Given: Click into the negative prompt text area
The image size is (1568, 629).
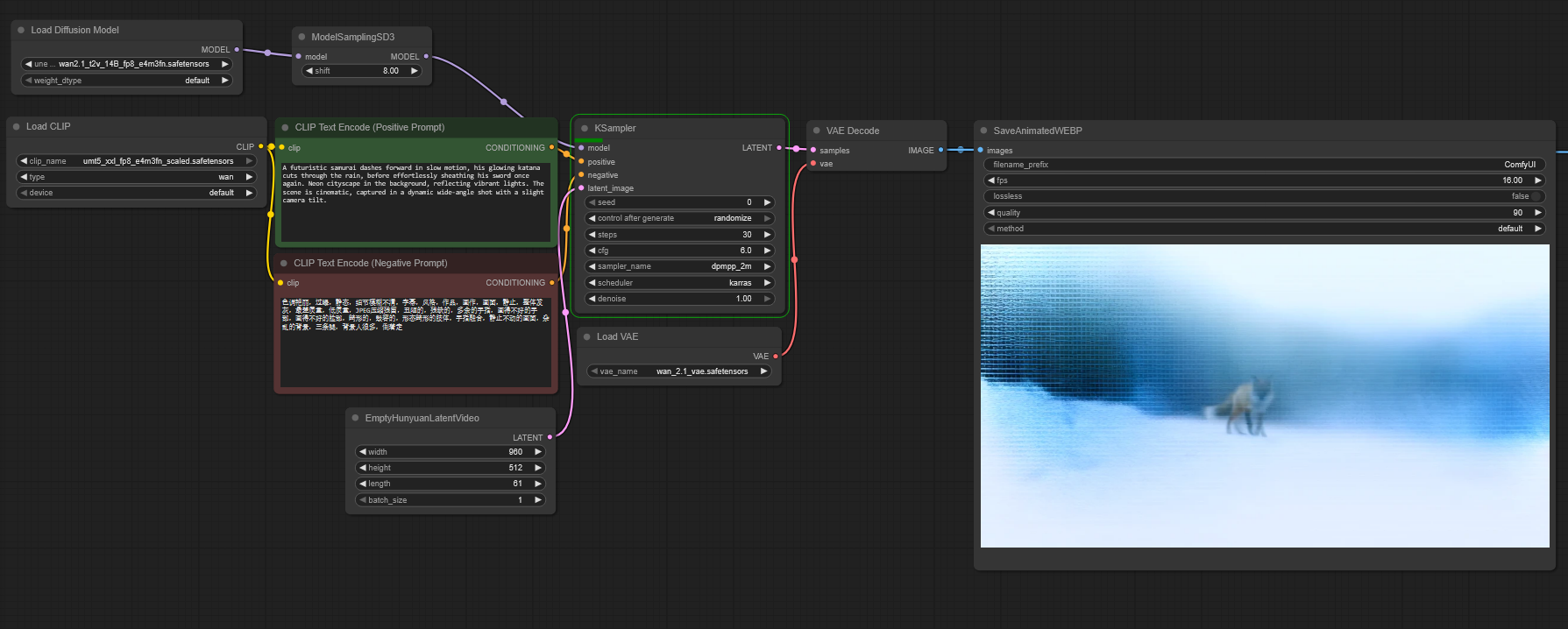Looking at the screenshot, I should tap(415, 342).
